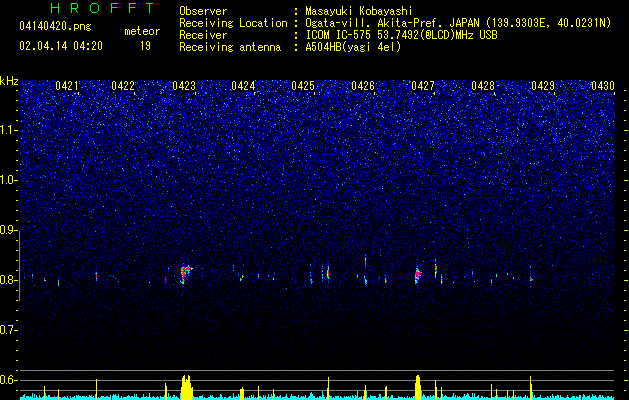Screen dimensions: 629x400
Task: Click the 0429 time marker
Action: click(x=543, y=85)
